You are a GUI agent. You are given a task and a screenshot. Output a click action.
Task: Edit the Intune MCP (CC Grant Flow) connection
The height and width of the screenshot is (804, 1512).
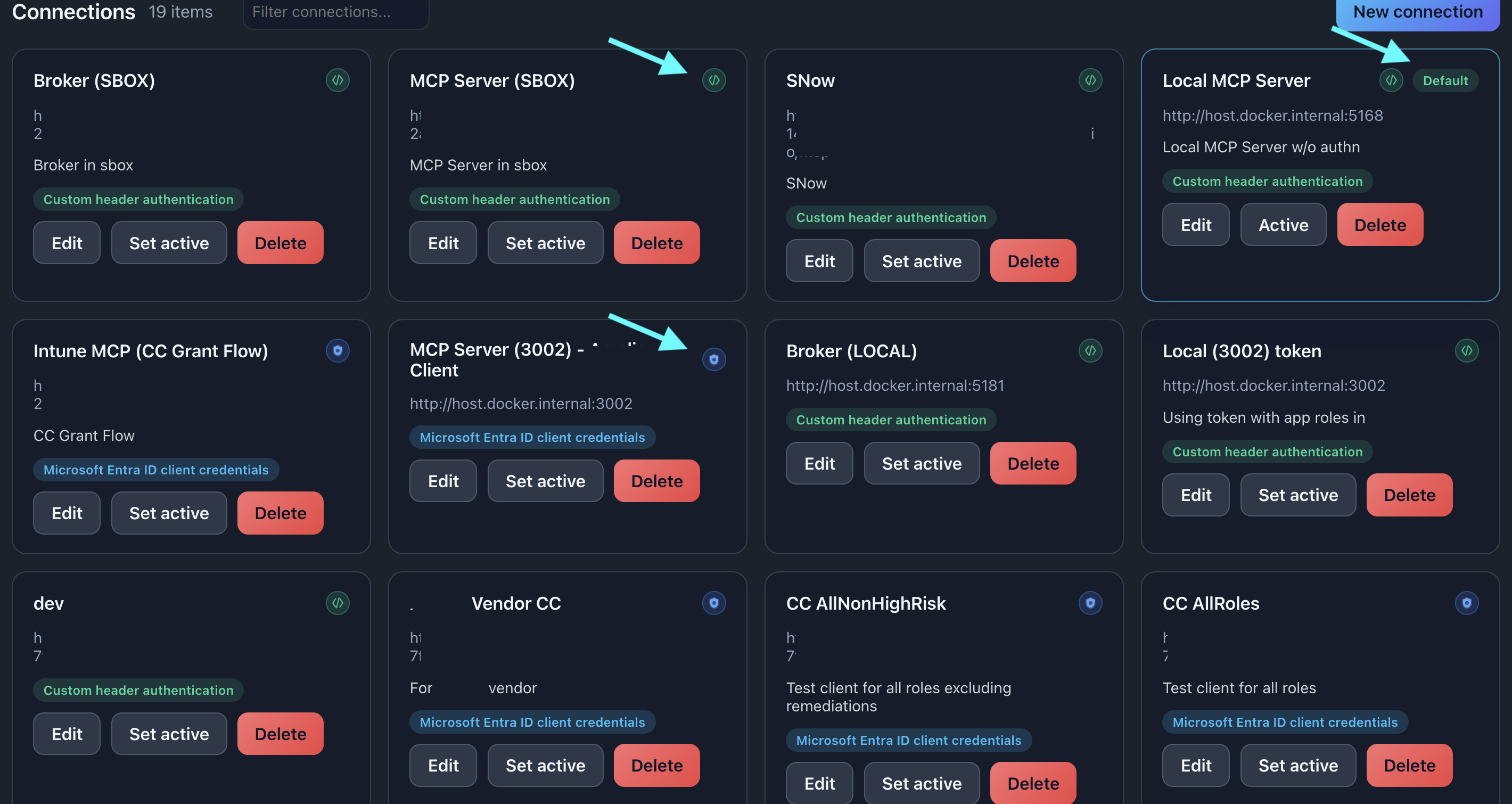(67, 512)
